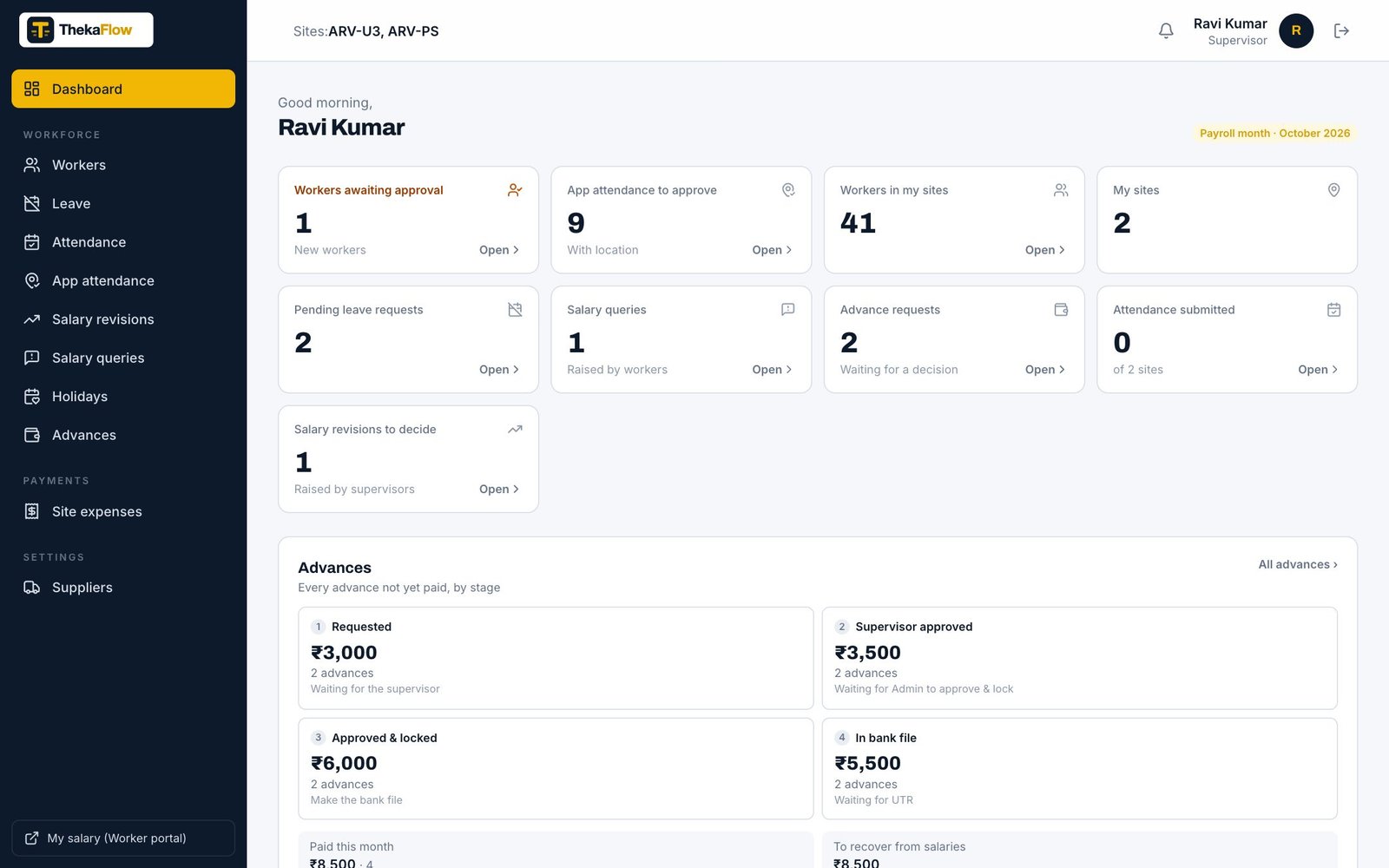Open My salary (Worker portal) button
Viewport: 1389px width, 868px height.
[123, 838]
